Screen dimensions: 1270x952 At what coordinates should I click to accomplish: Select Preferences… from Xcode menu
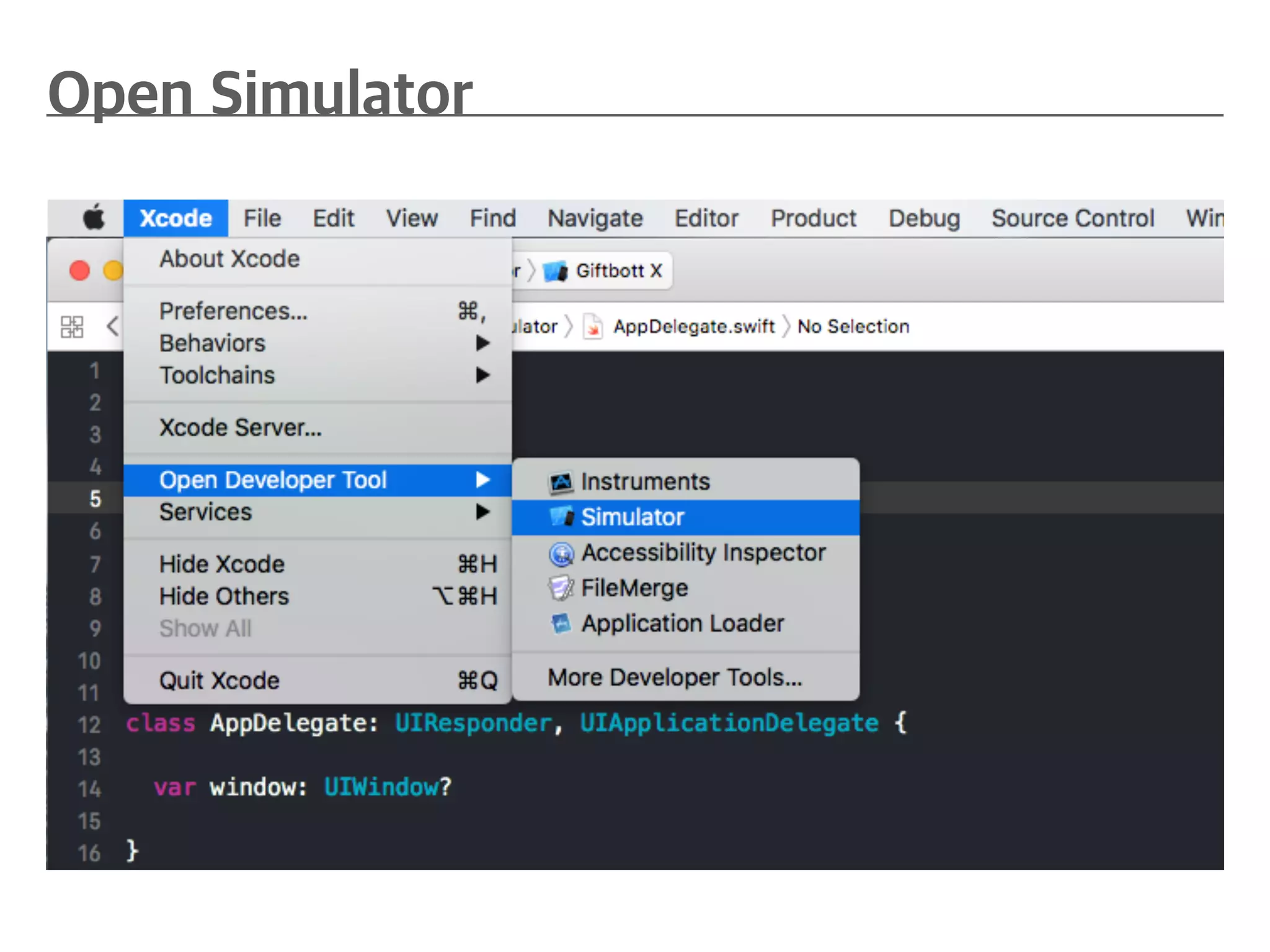click(233, 311)
